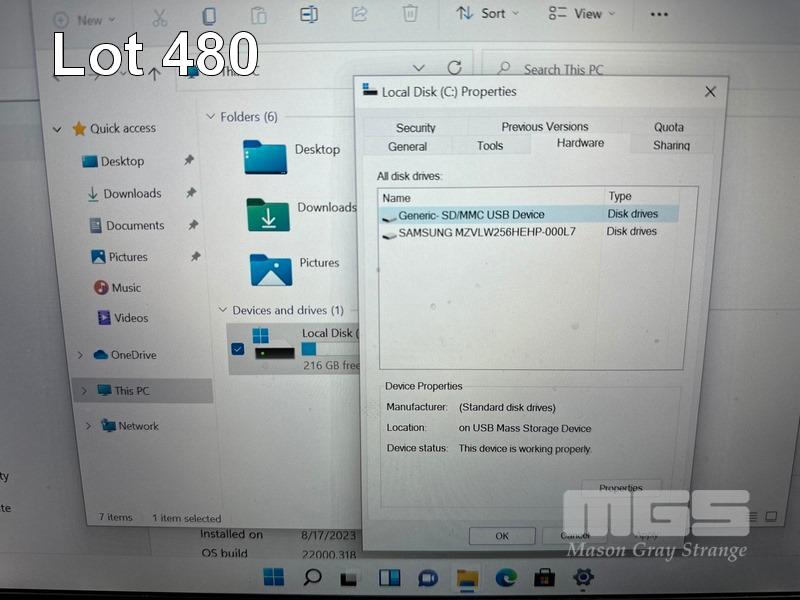Switch to the General tab
800x600 pixels.
pyautogui.click(x=407, y=146)
